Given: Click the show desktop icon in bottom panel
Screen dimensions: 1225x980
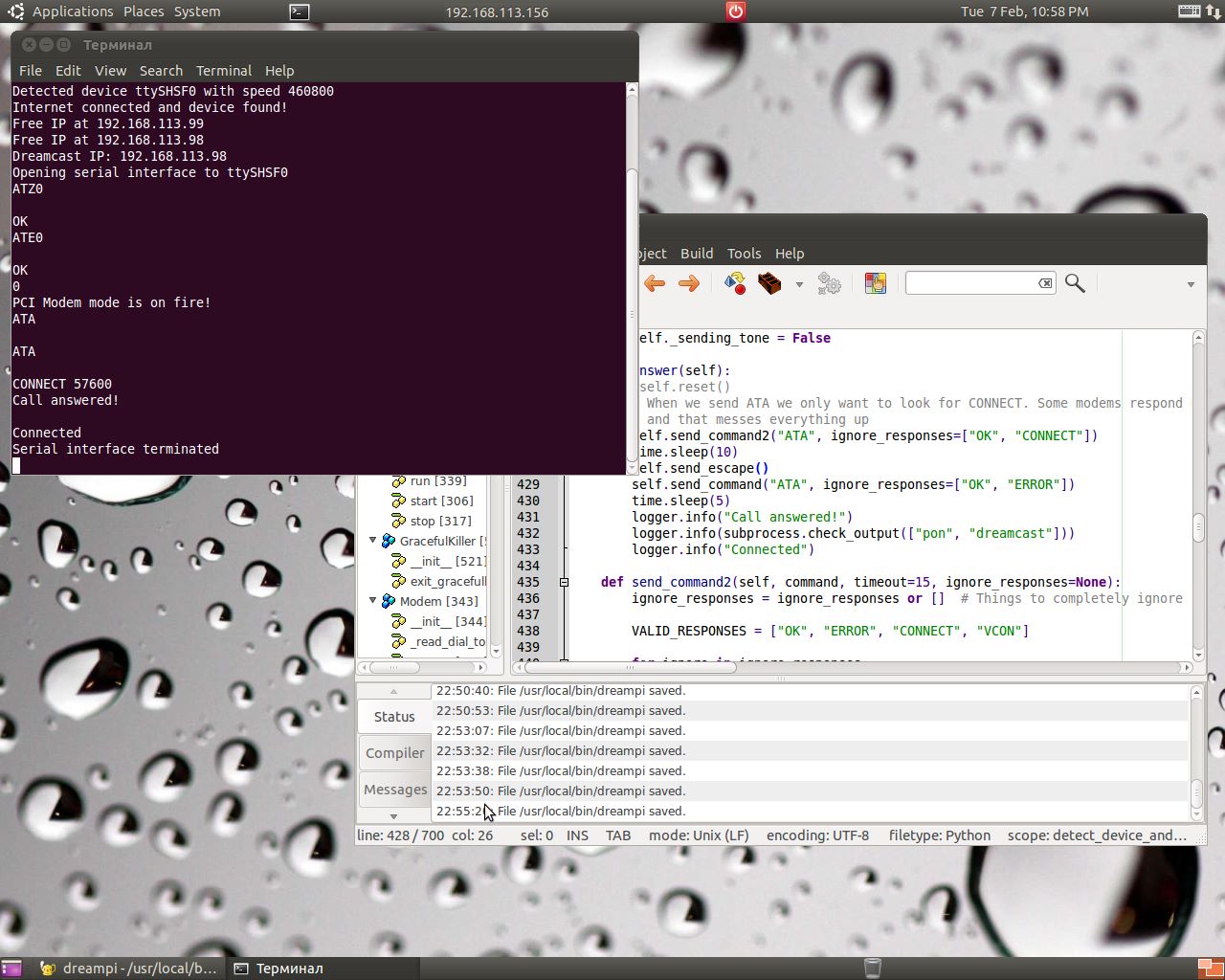Looking at the screenshot, I should pyautogui.click(x=11, y=969).
